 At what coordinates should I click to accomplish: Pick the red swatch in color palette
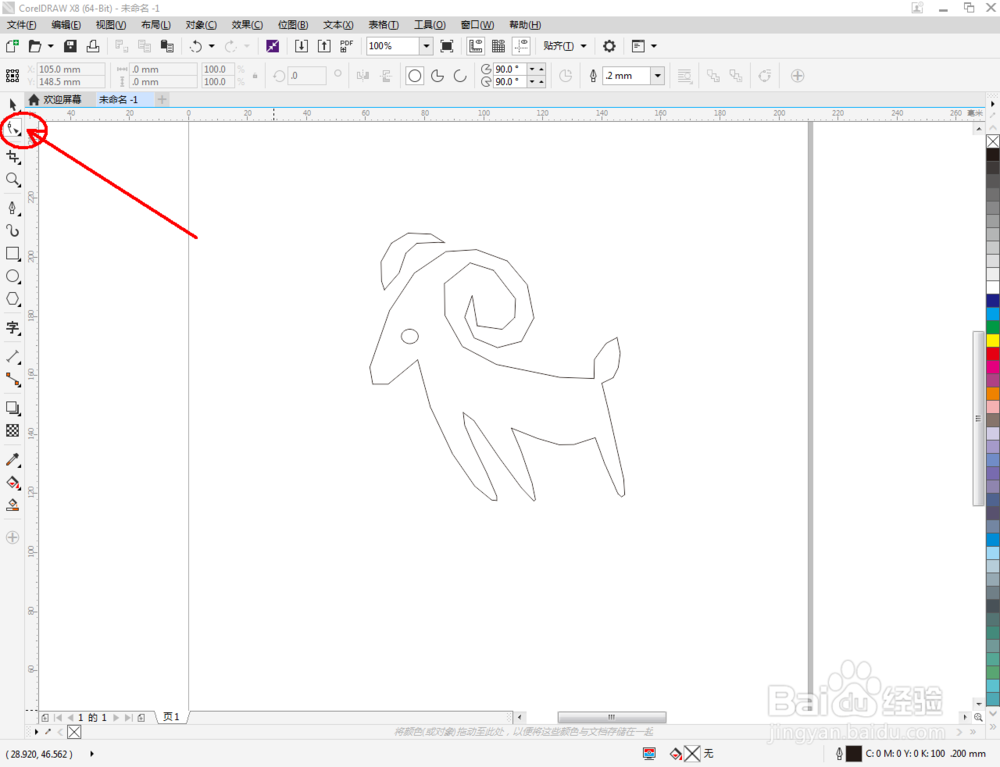[x=993, y=353]
